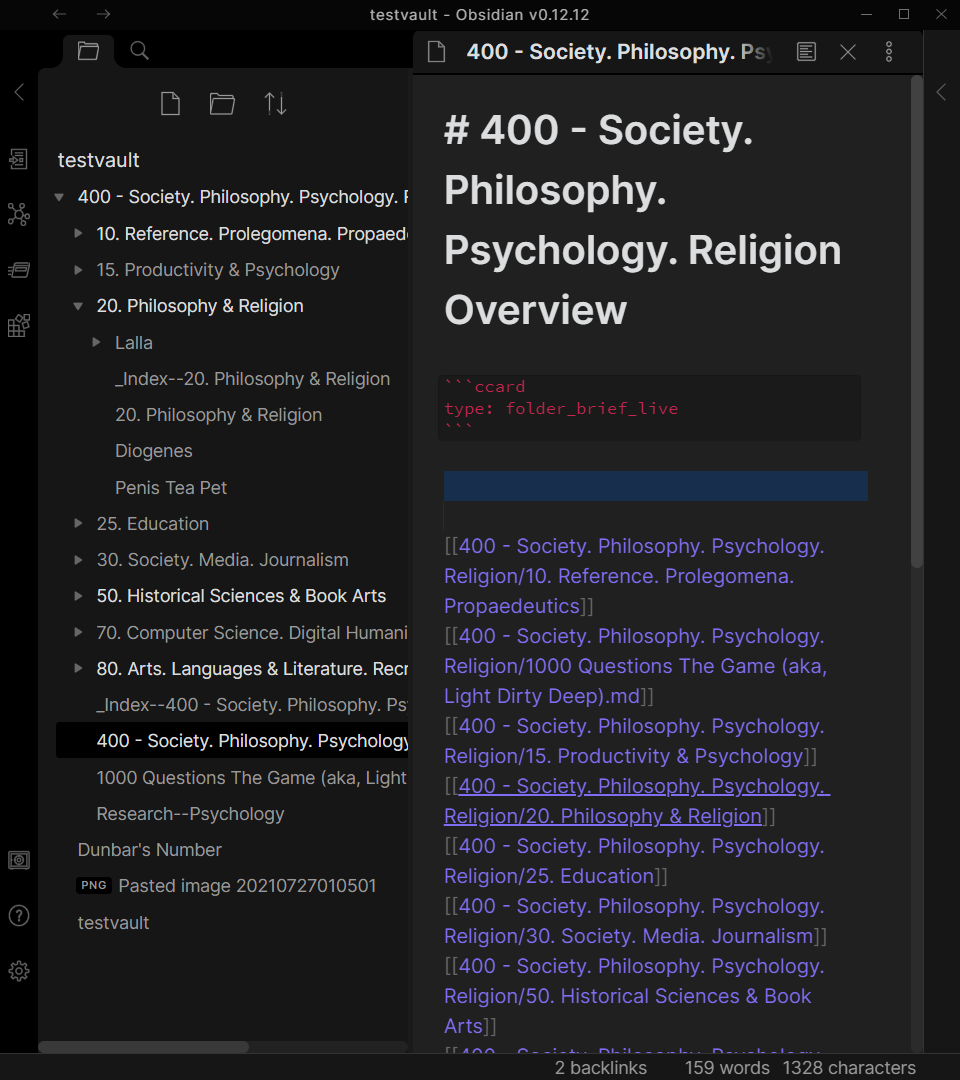
Task: Click the editor vertical scrollbar
Action: pyautogui.click(x=916, y=322)
